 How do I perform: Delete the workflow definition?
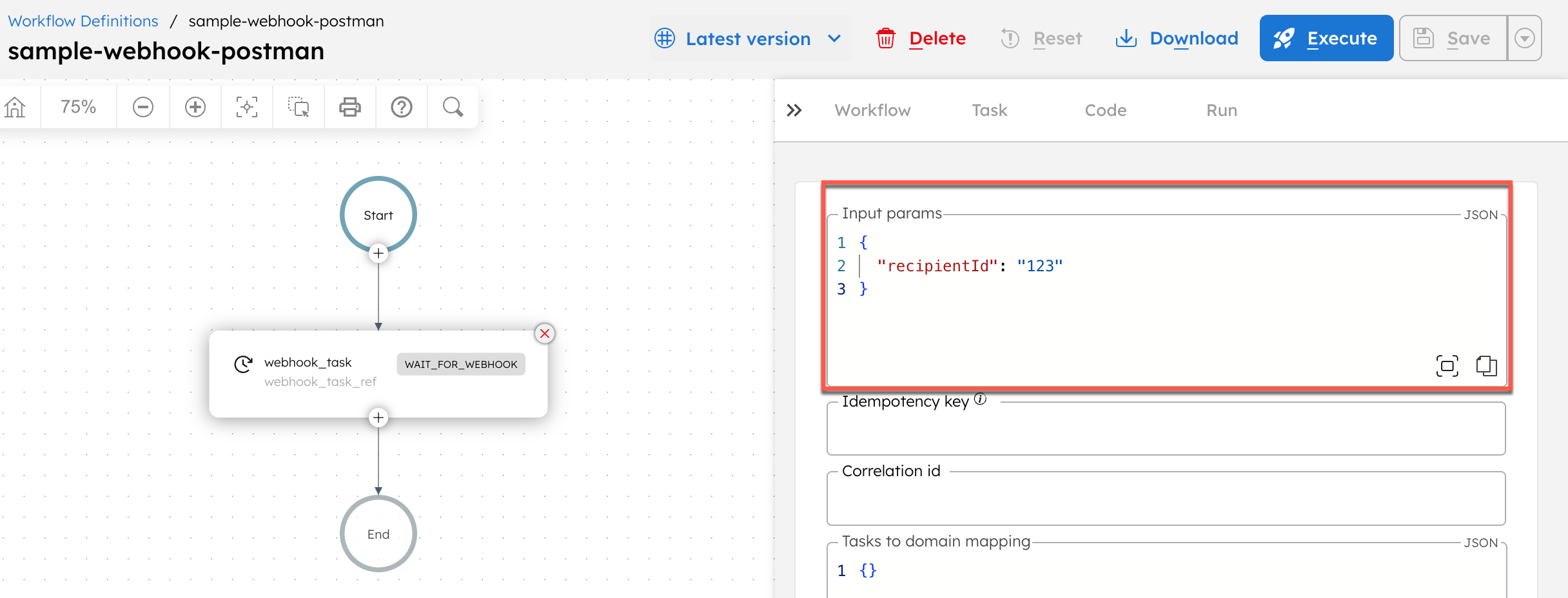click(x=921, y=39)
